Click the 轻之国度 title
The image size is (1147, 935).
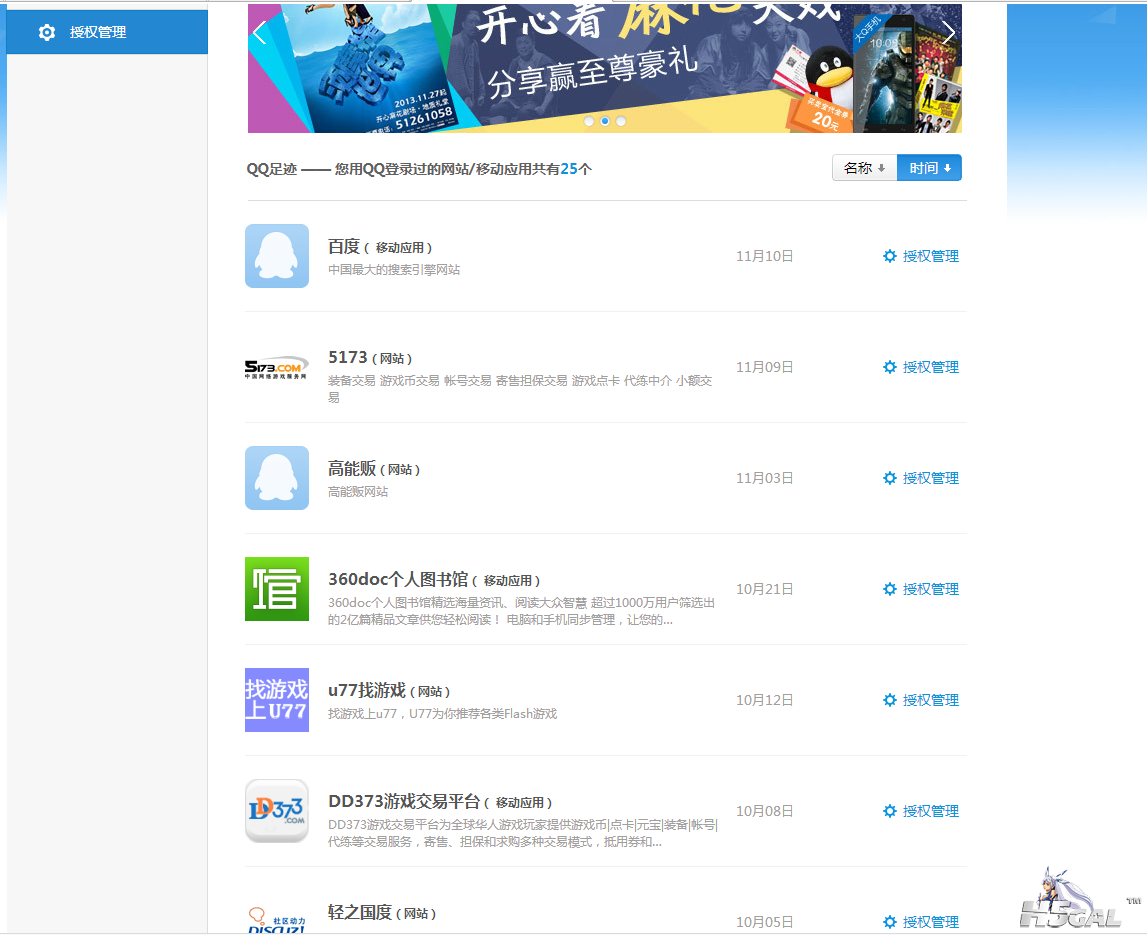click(360, 912)
